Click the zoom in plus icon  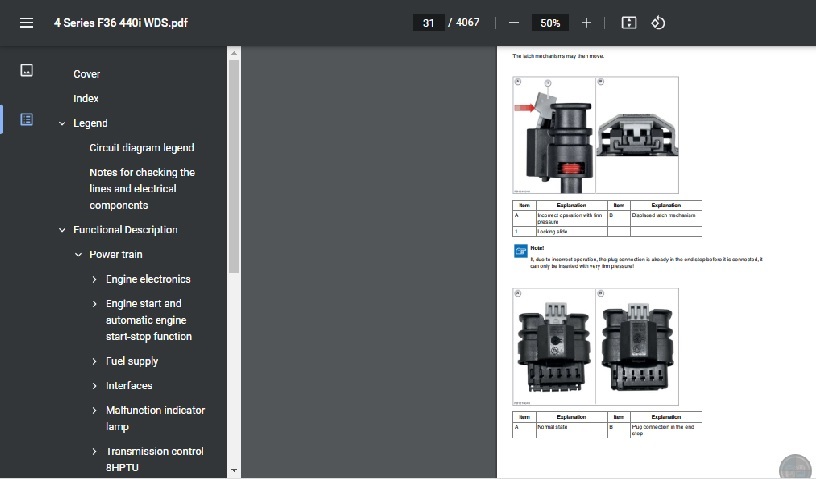pos(586,23)
